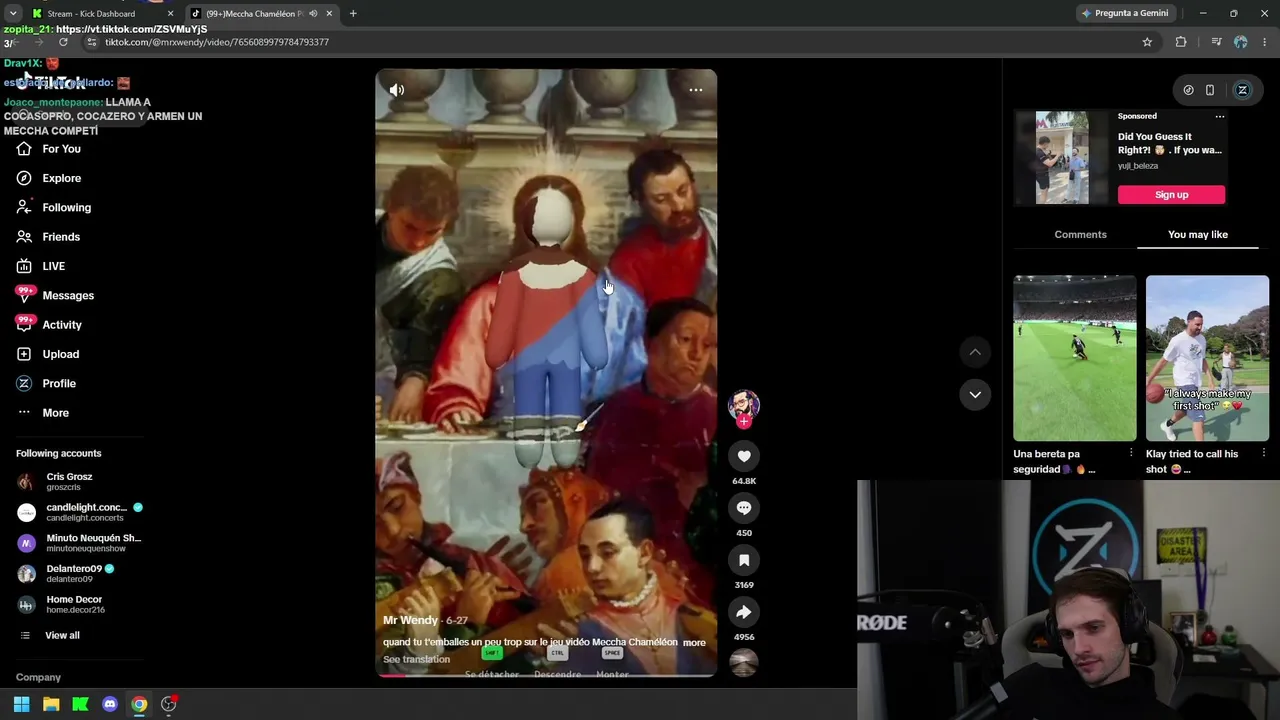The height and width of the screenshot is (720, 1280).
Task: Go to previous video with up chevron
Action: tap(975, 352)
